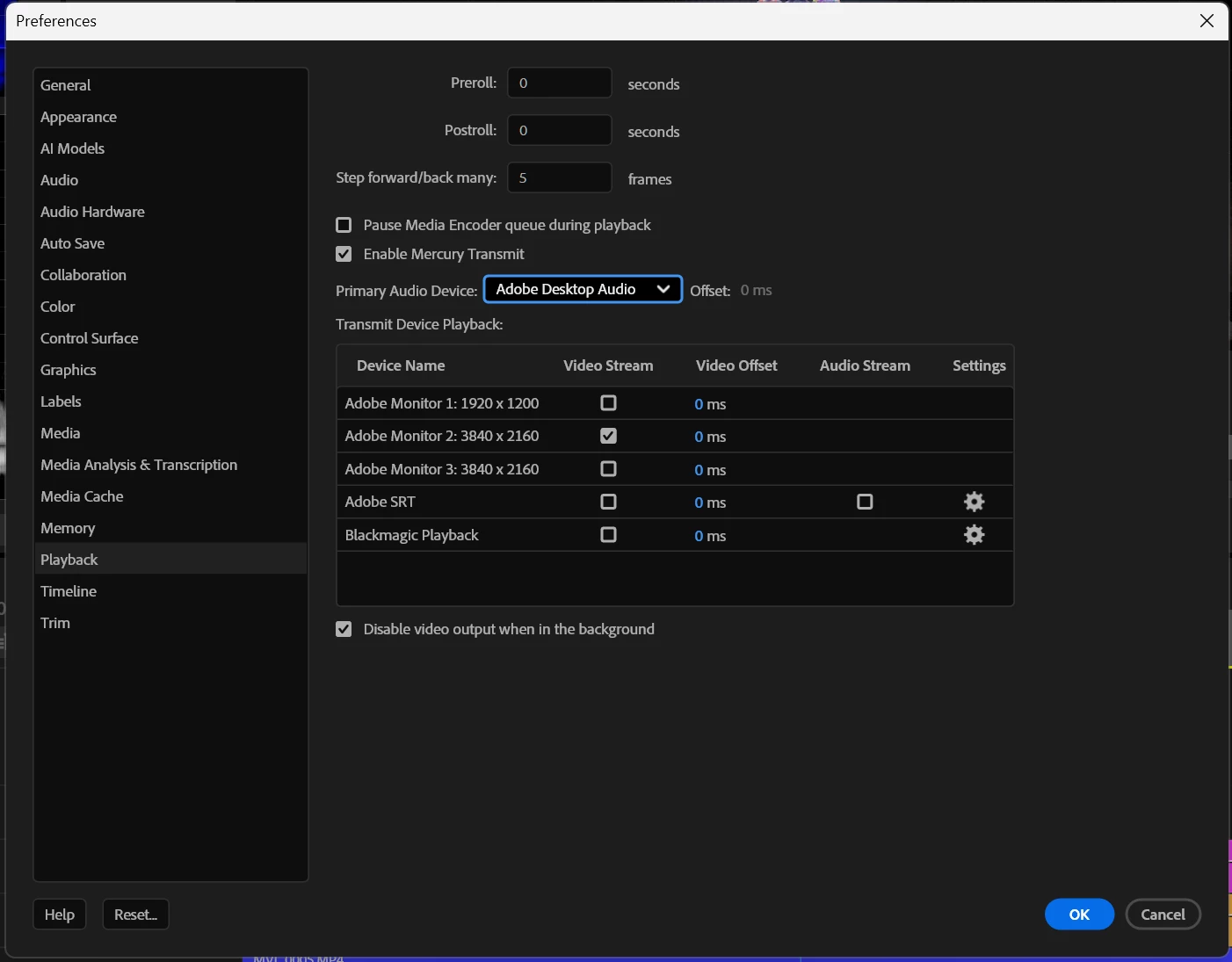Open the Primary Audio Device dropdown
The height and width of the screenshot is (962, 1232).
(583, 289)
